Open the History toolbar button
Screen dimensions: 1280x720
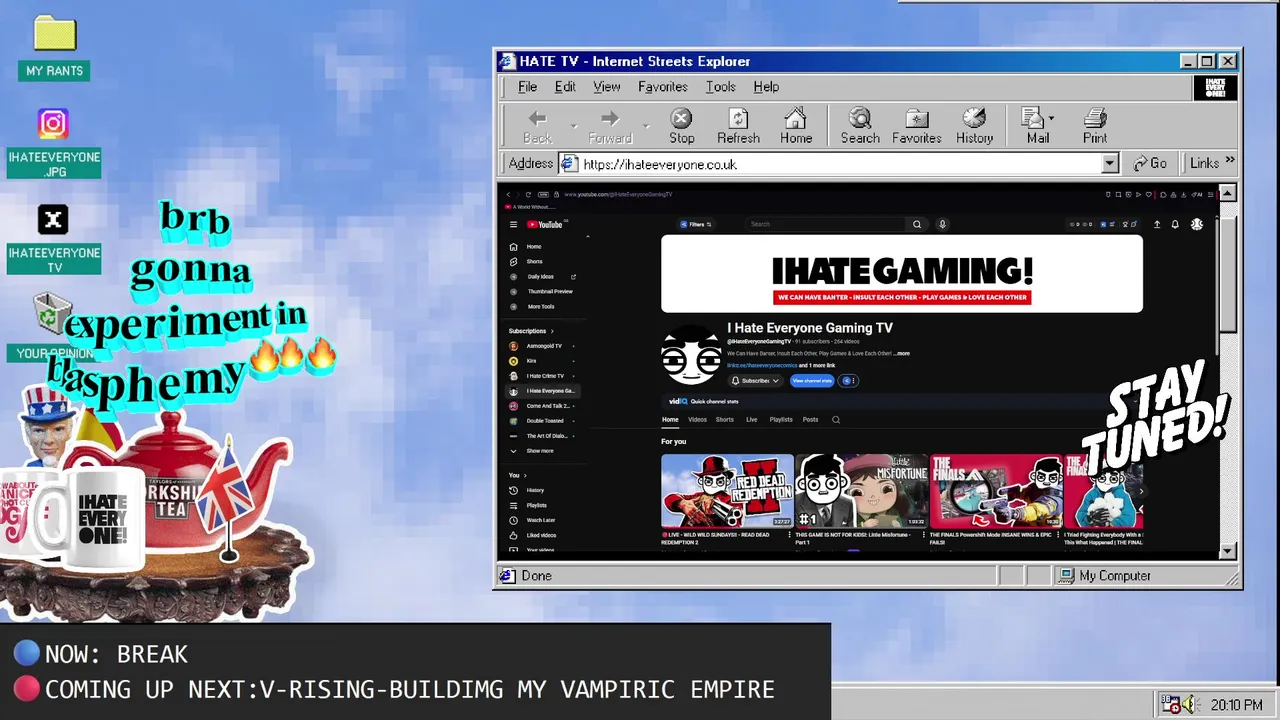[974, 126]
